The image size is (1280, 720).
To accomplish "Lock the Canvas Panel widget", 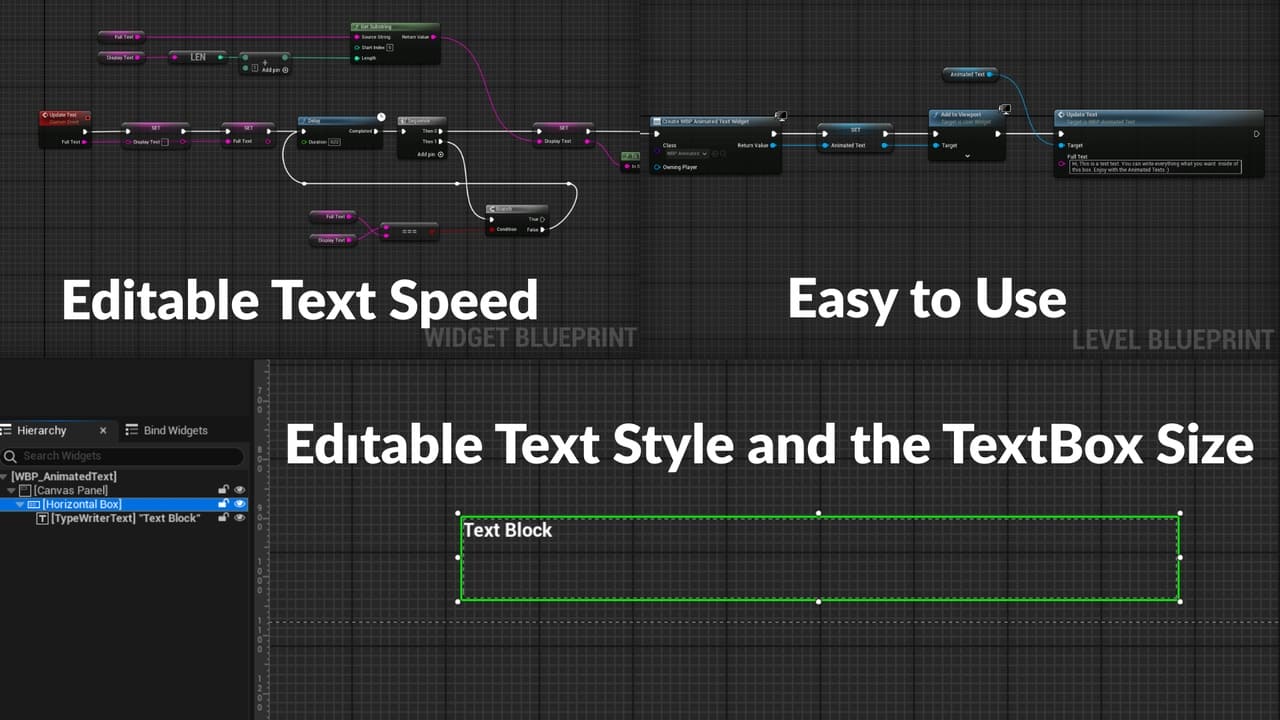I will point(223,490).
